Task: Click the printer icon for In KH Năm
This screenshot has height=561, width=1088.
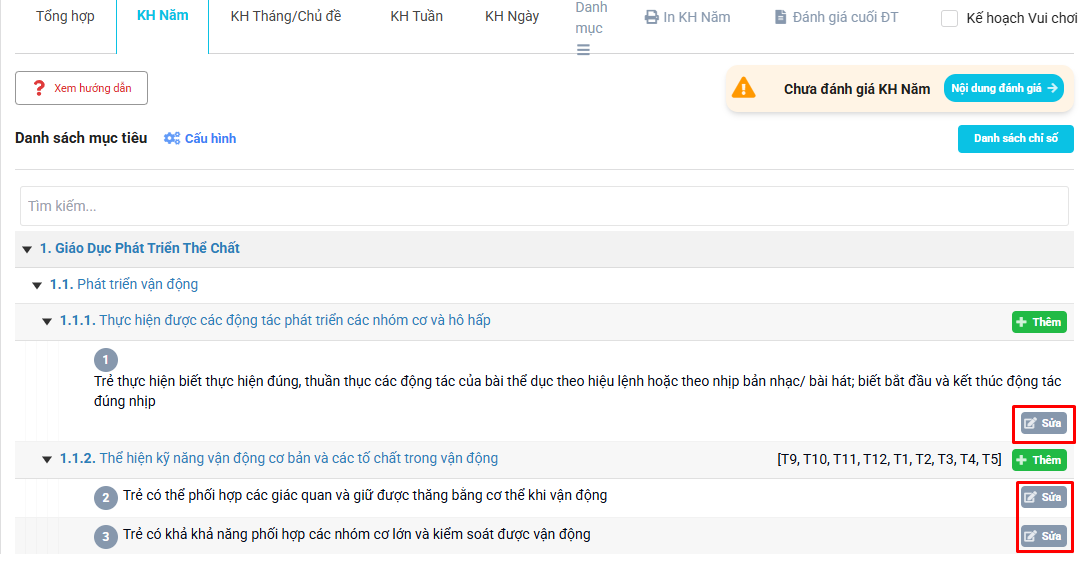Action: click(651, 17)
